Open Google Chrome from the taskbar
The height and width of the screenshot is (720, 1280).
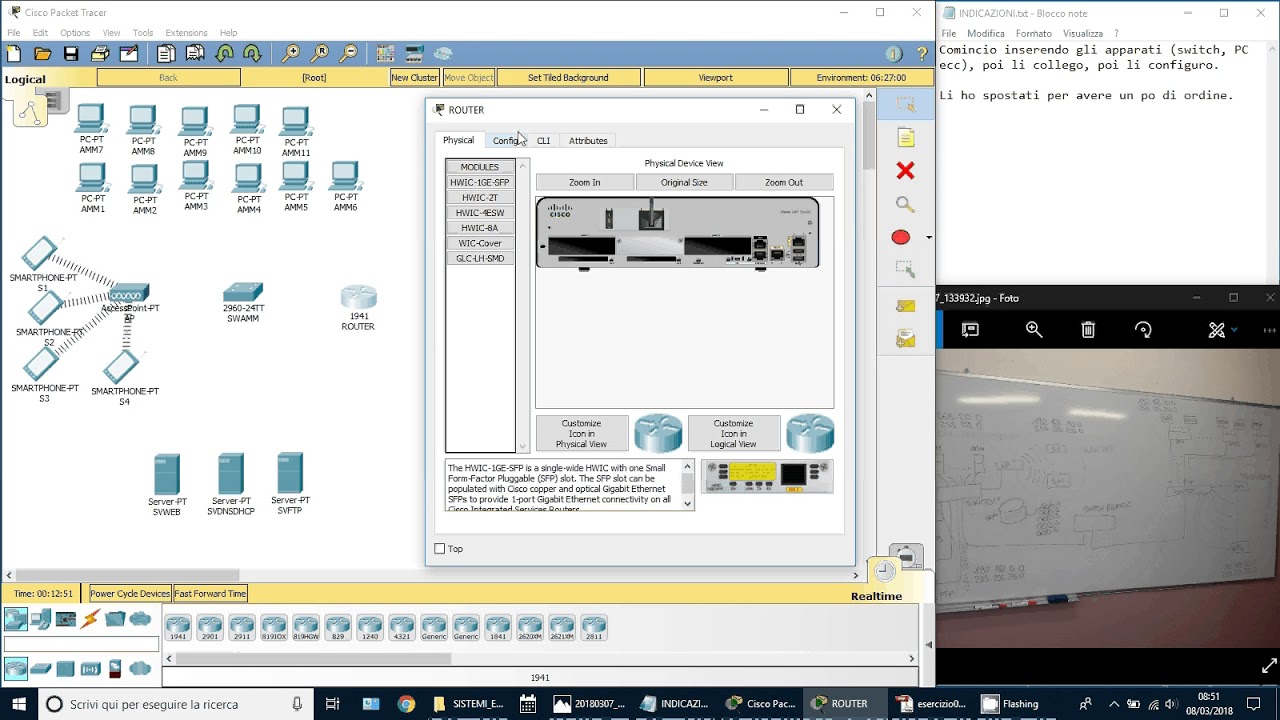[405, 704]
